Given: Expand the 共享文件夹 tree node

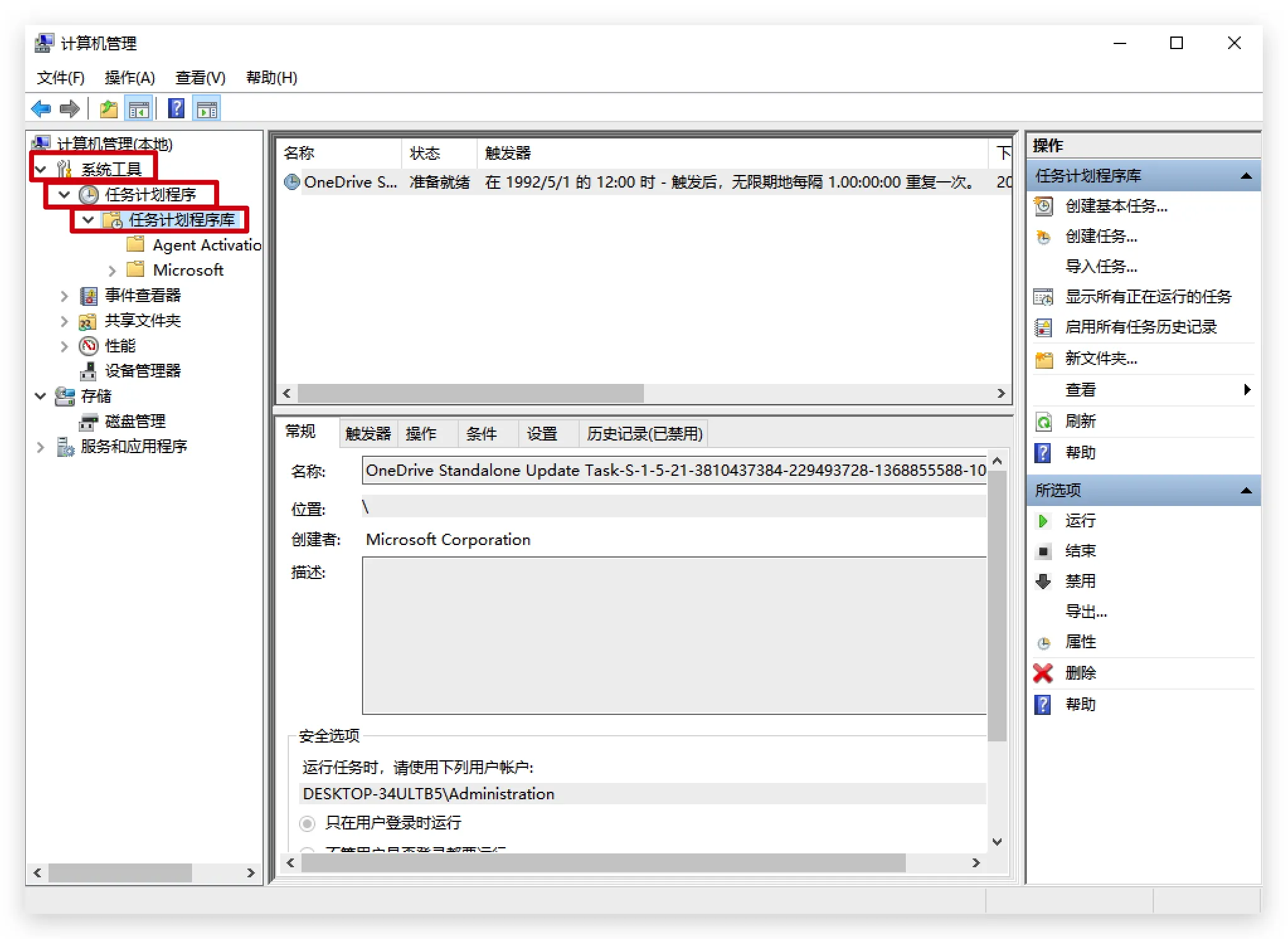Looking at the screenshot, I should click(x=64, y=321).
